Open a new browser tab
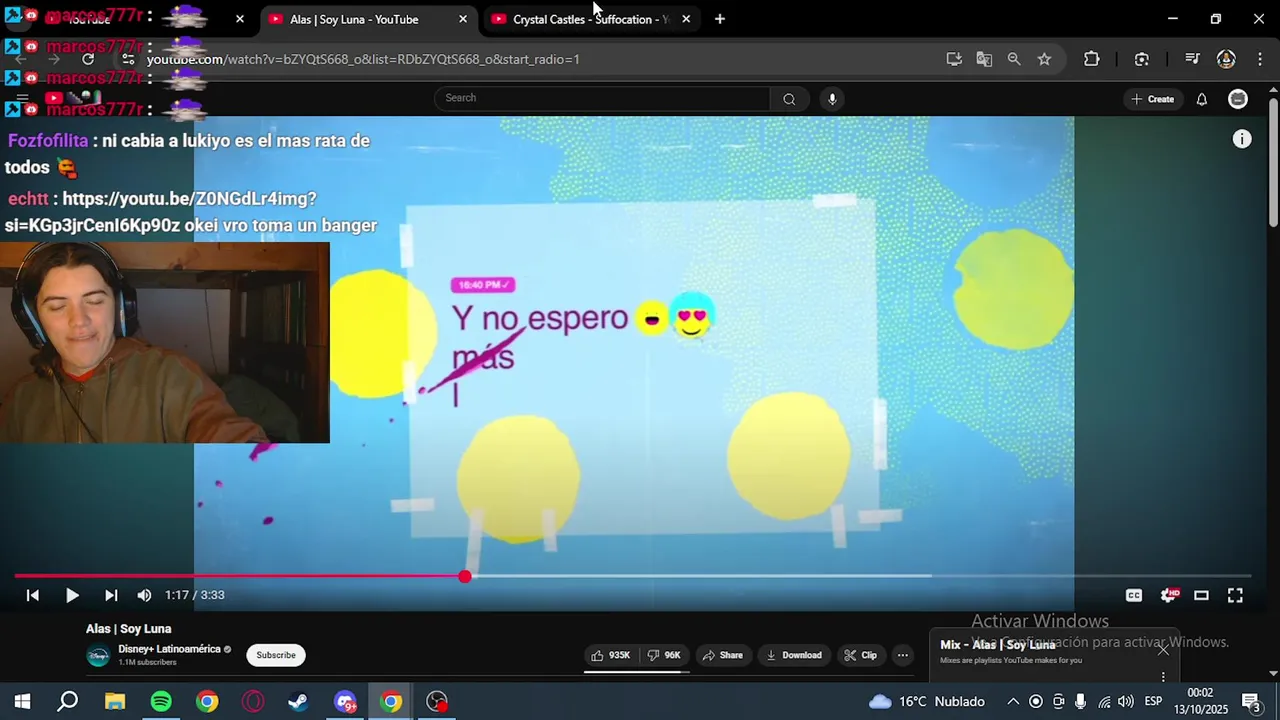 pyautogui.click(x=719, y=19)
